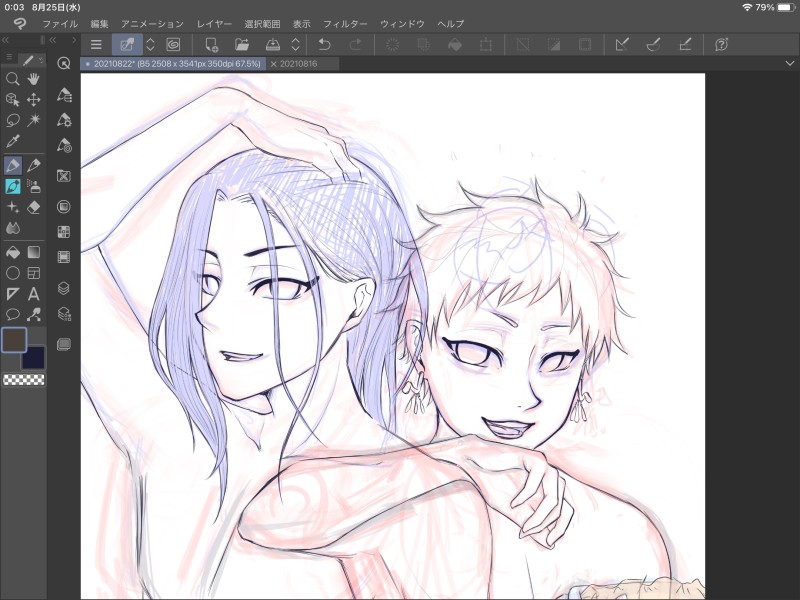Open the command bar hamburger menu

click(x=96, y=45)
